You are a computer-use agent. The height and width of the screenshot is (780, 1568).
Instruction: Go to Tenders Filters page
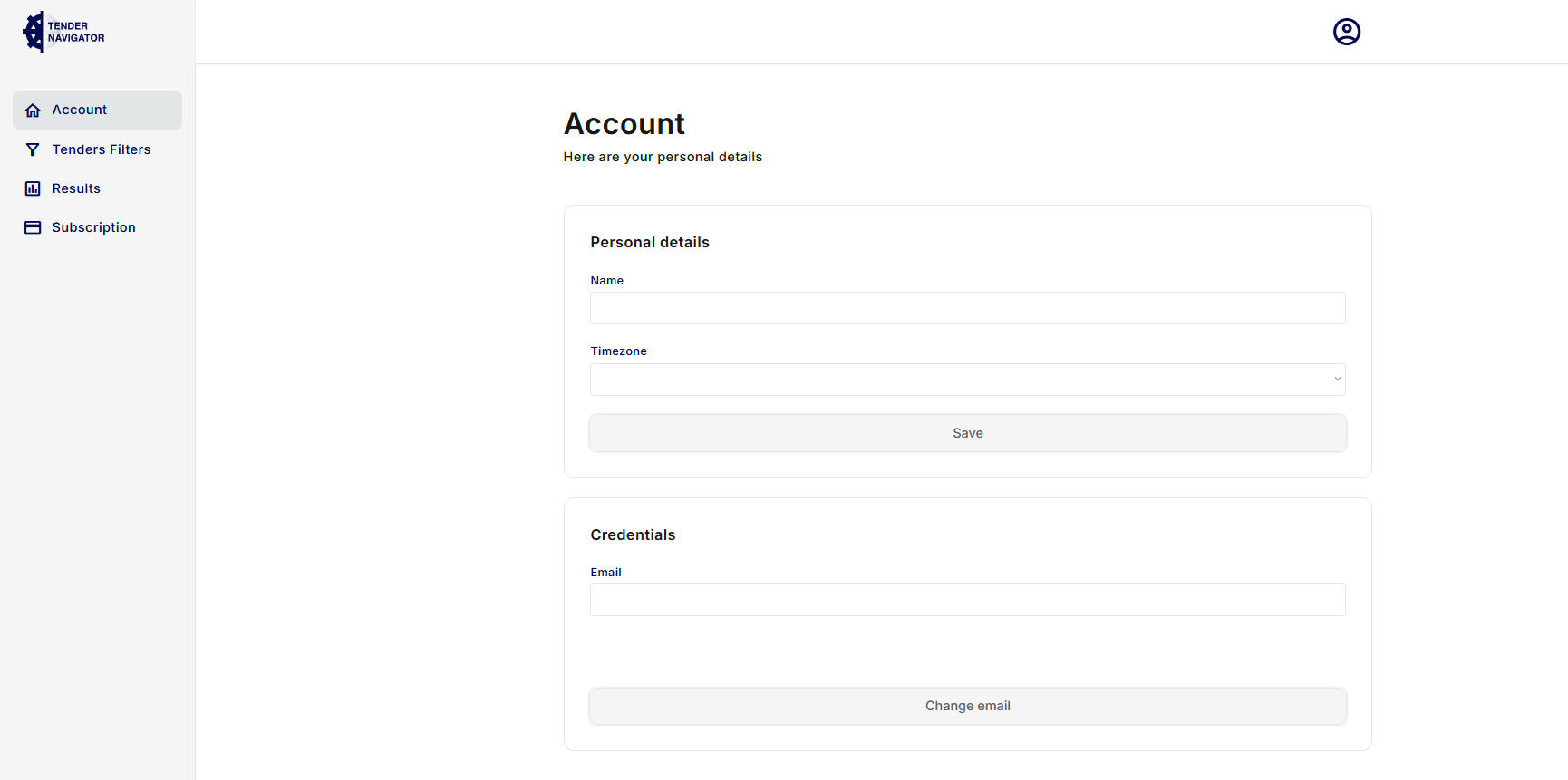pos(102,149)
